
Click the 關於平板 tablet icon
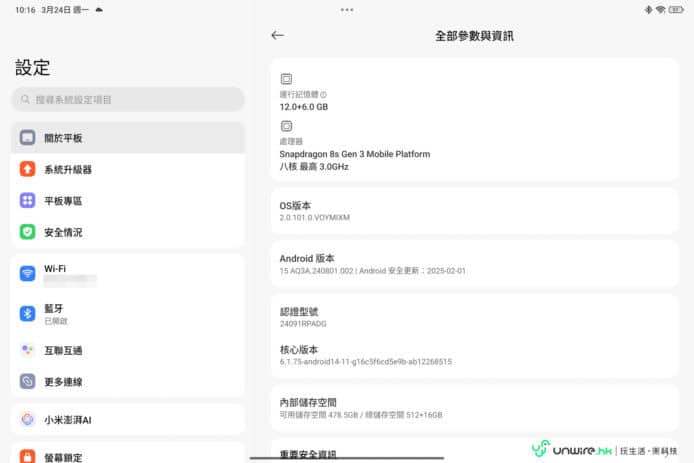coord(28,138)
